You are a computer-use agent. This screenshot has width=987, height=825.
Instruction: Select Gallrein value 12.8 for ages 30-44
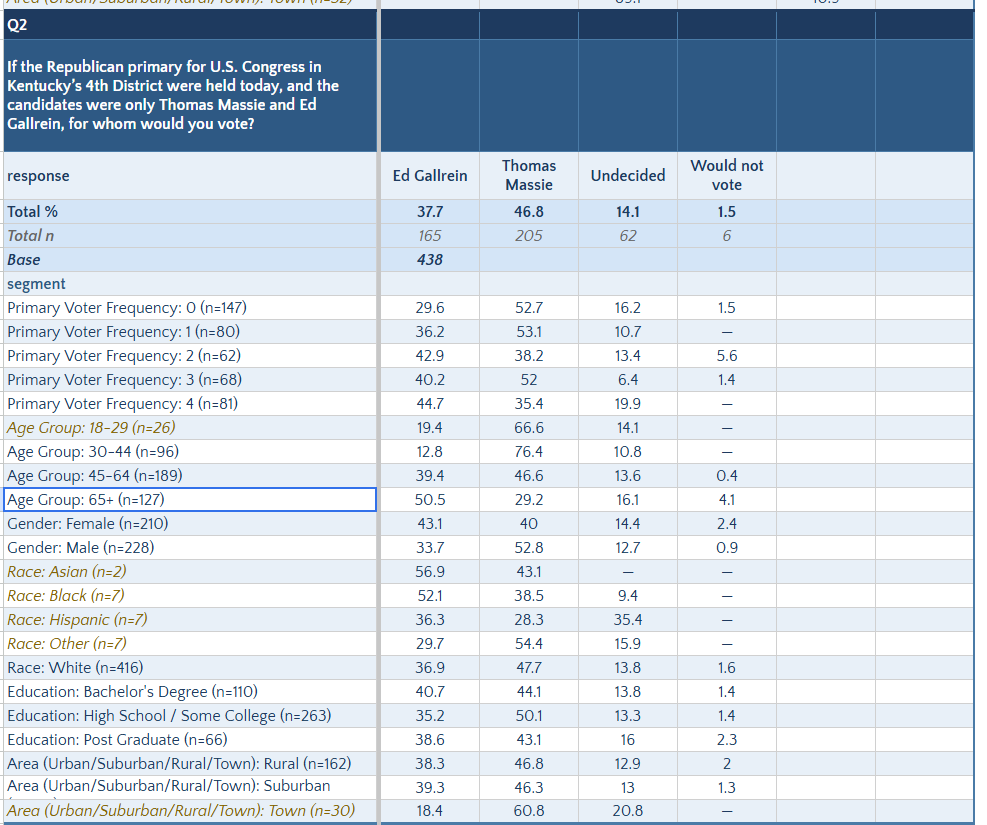430,452
